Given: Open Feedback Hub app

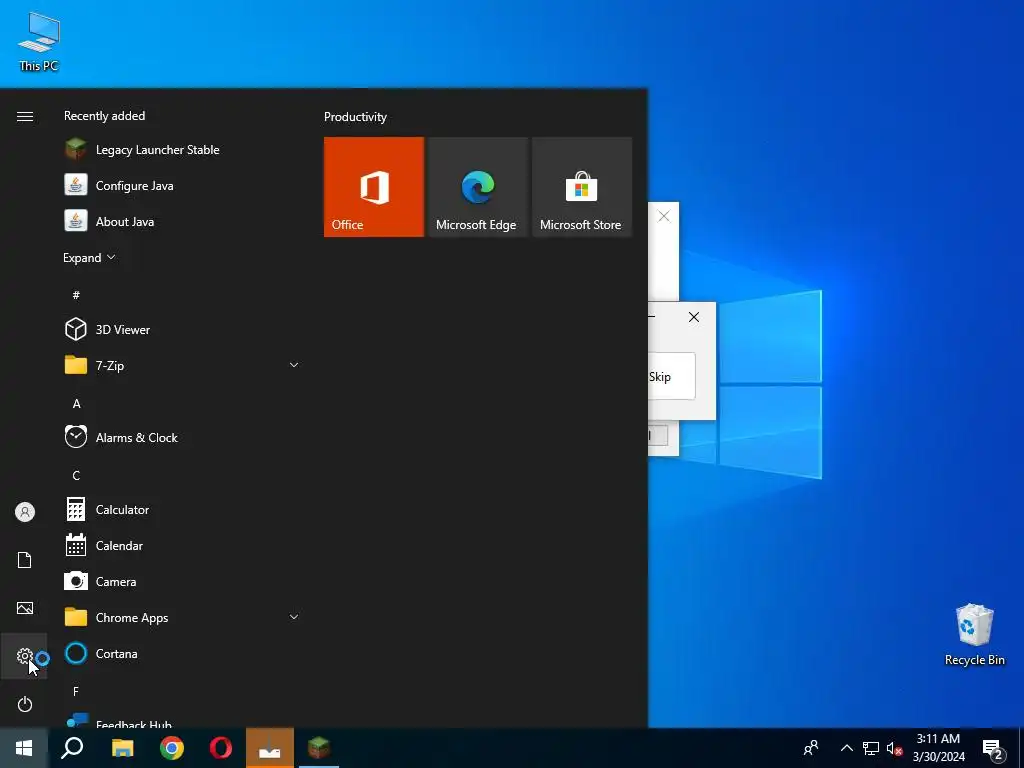Looking at the screenshot, I should [x=183, y=719].
